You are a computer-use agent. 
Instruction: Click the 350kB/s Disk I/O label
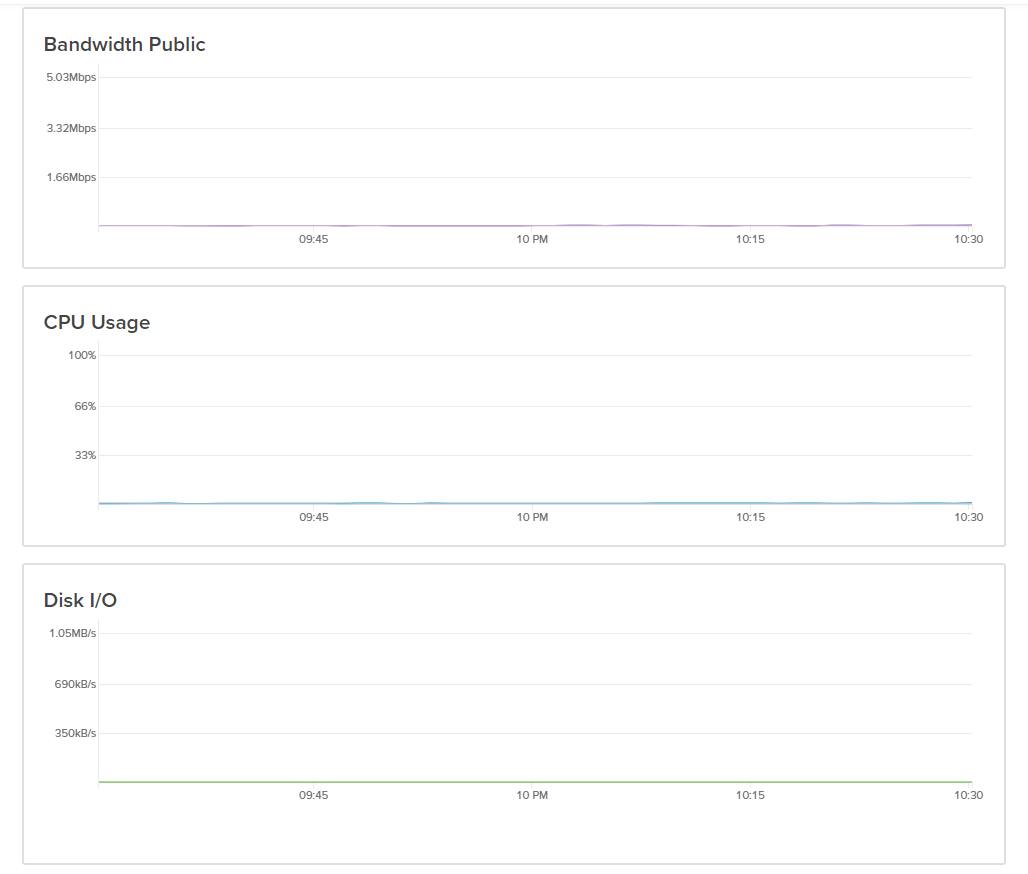pos(75,734)
